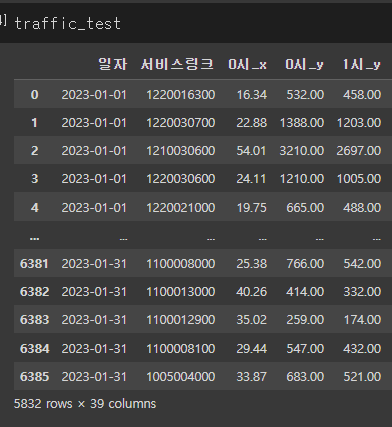Click the value 665.00
392x427 pixels.
pyautogui.click(x=305, y=208)
